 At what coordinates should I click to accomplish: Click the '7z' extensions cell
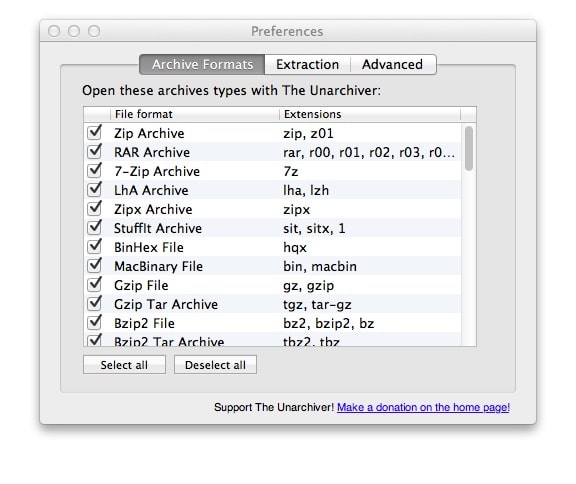click(291, 171)
